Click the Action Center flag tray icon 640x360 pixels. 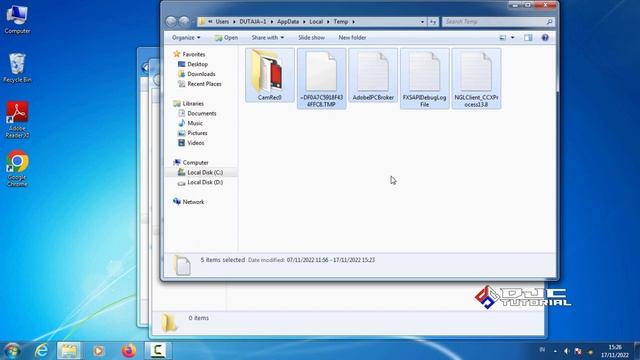tap(578, 351)
